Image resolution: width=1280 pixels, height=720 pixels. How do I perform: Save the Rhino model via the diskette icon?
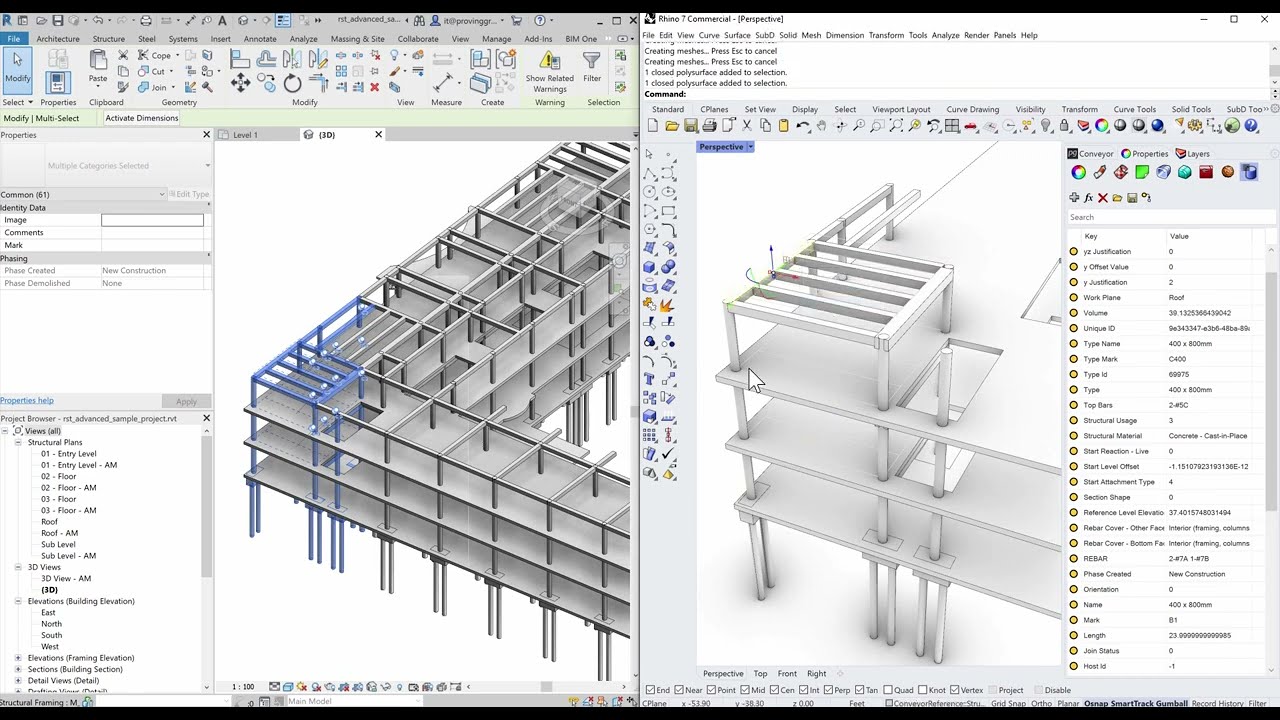(x=690, y=125)
